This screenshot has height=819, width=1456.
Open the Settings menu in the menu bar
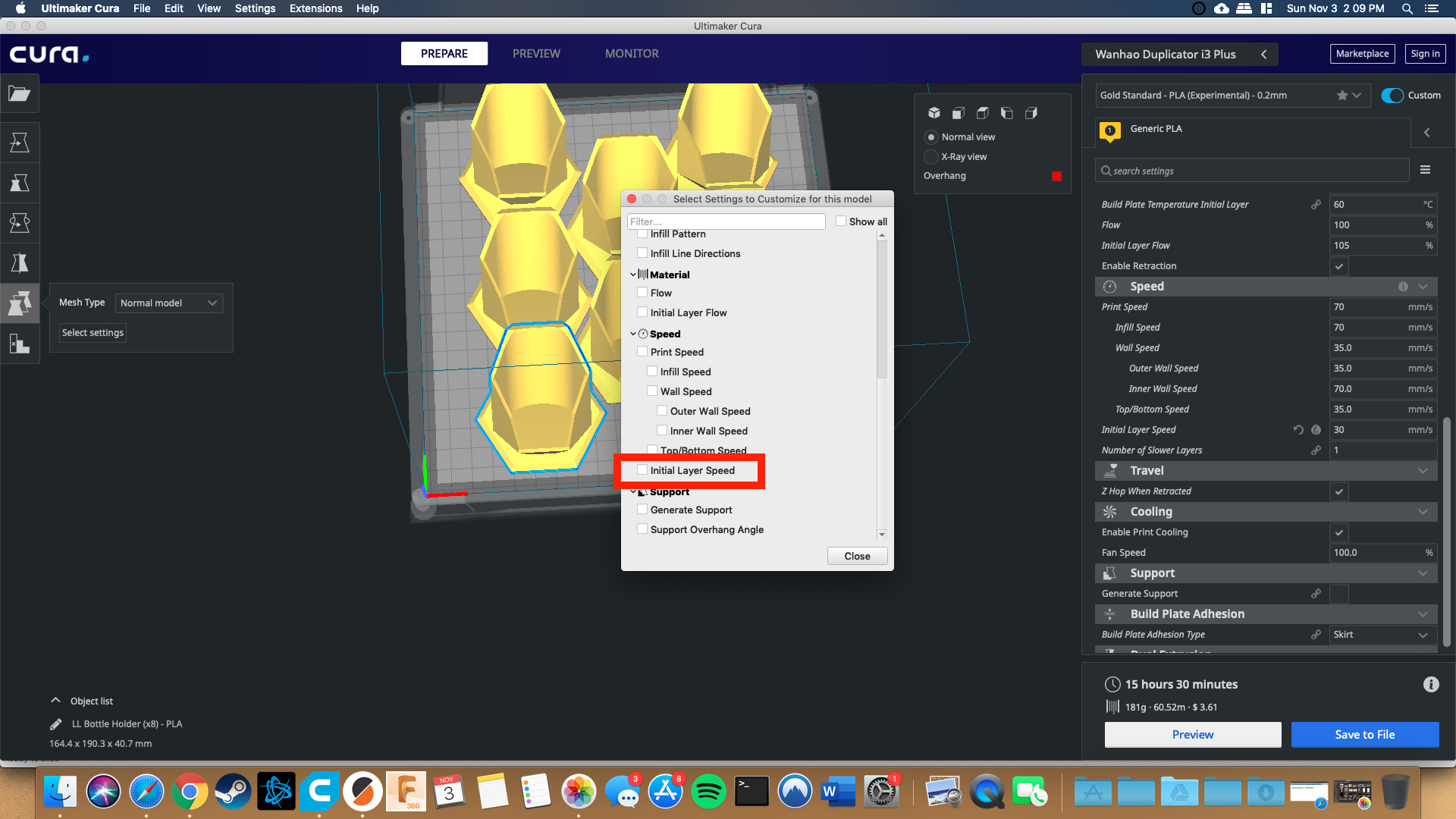pos(255,8)
